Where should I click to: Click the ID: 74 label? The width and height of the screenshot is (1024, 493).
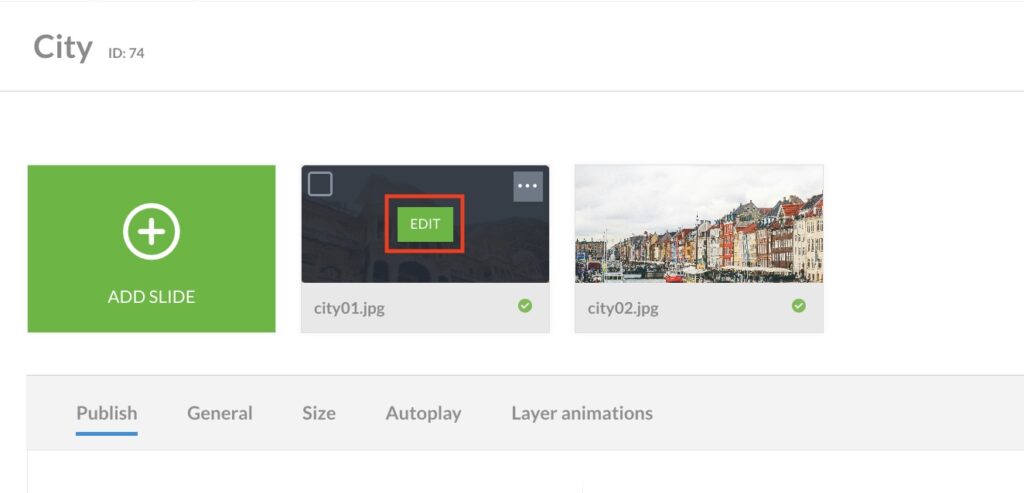point(126,54)
